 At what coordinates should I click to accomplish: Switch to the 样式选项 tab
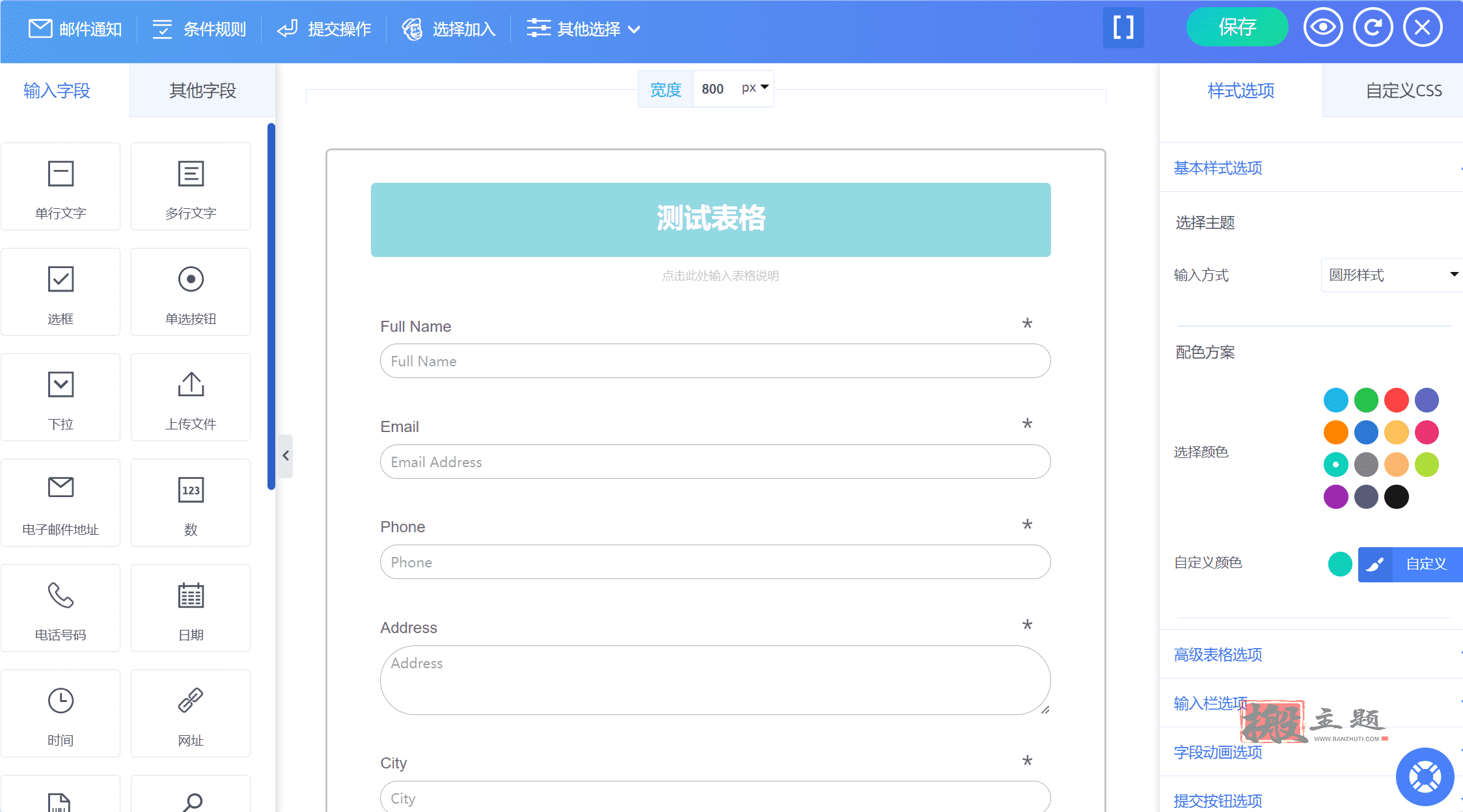point(1241,90)
